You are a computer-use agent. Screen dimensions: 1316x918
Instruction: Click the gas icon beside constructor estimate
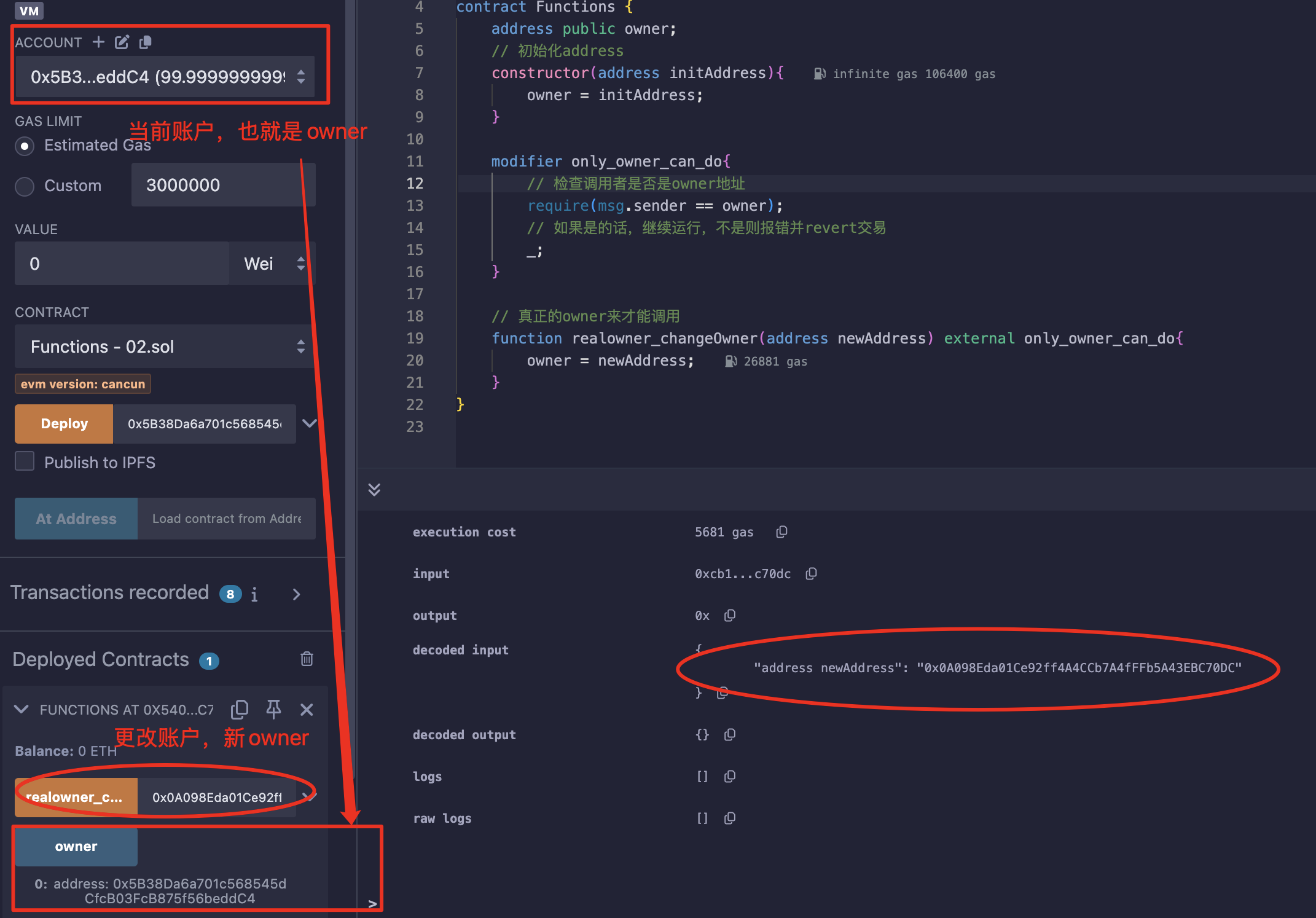[x=820, y=74]
